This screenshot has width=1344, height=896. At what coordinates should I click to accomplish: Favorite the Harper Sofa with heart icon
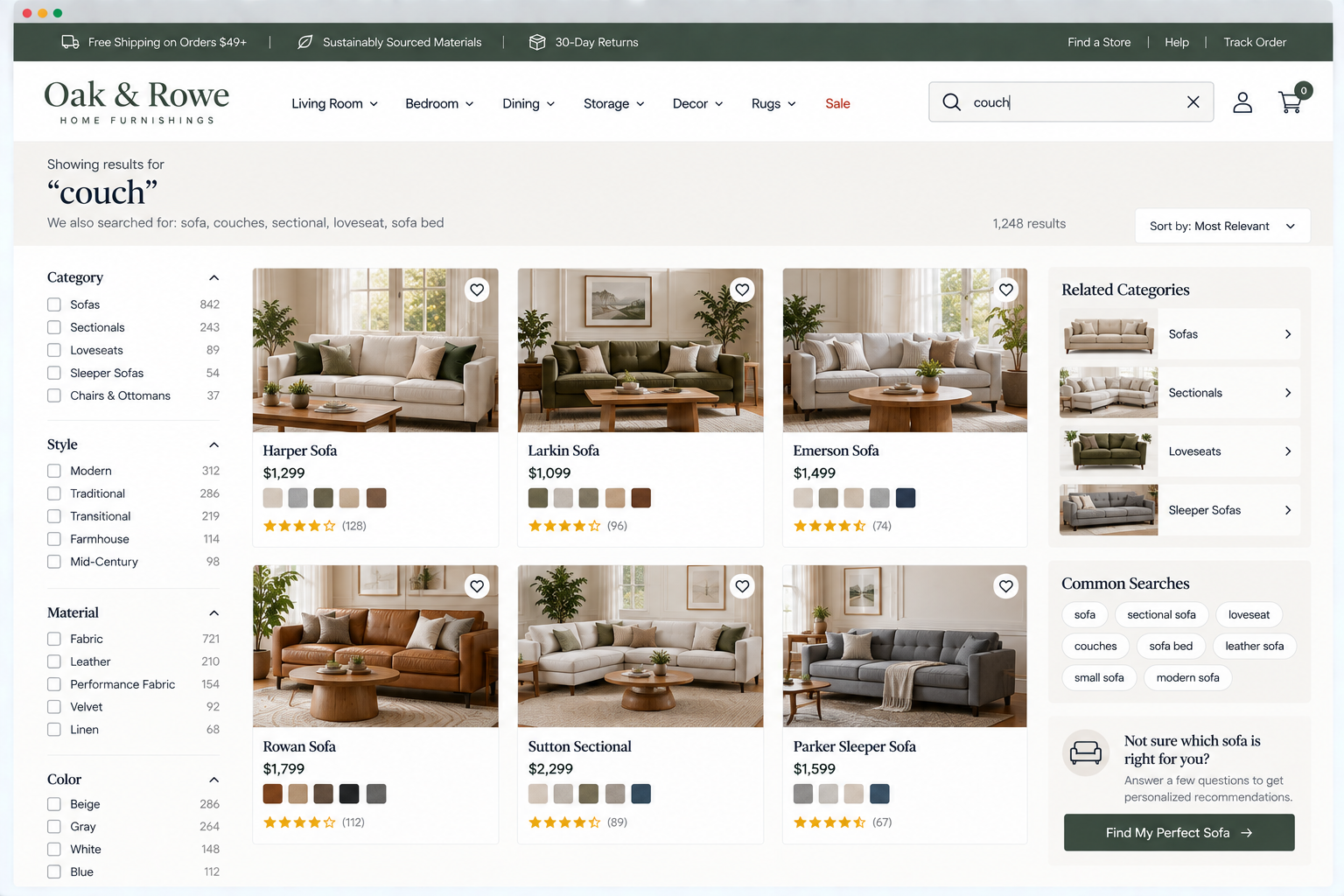477,290
